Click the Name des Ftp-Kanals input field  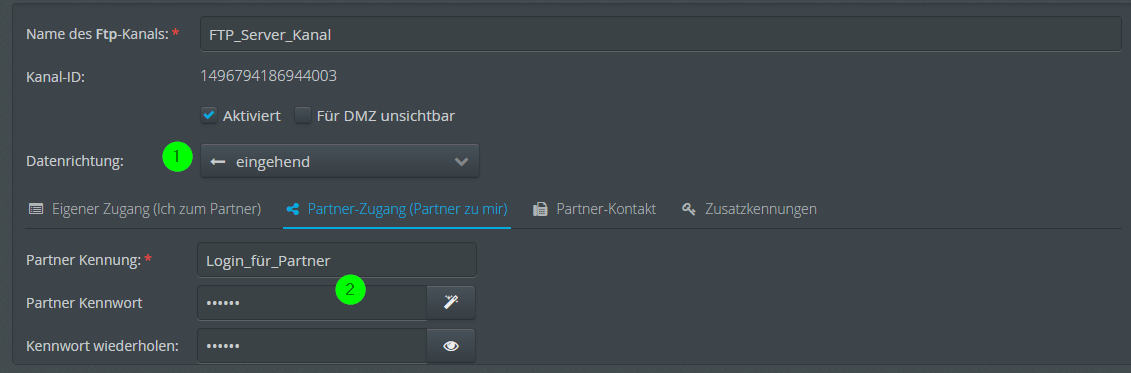(x=661, y=34)
